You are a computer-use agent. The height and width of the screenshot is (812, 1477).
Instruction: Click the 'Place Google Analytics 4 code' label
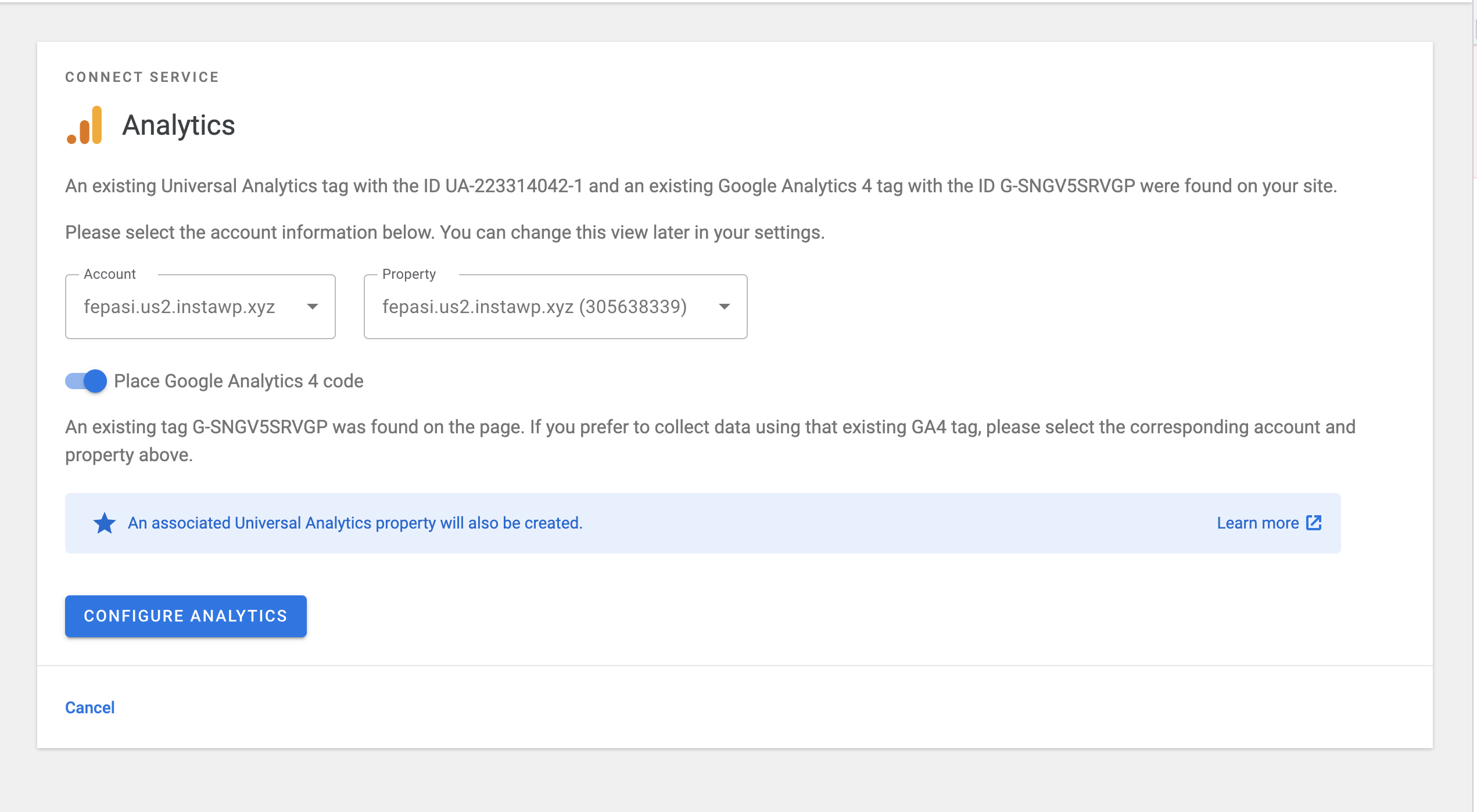(x=238, y=381)
